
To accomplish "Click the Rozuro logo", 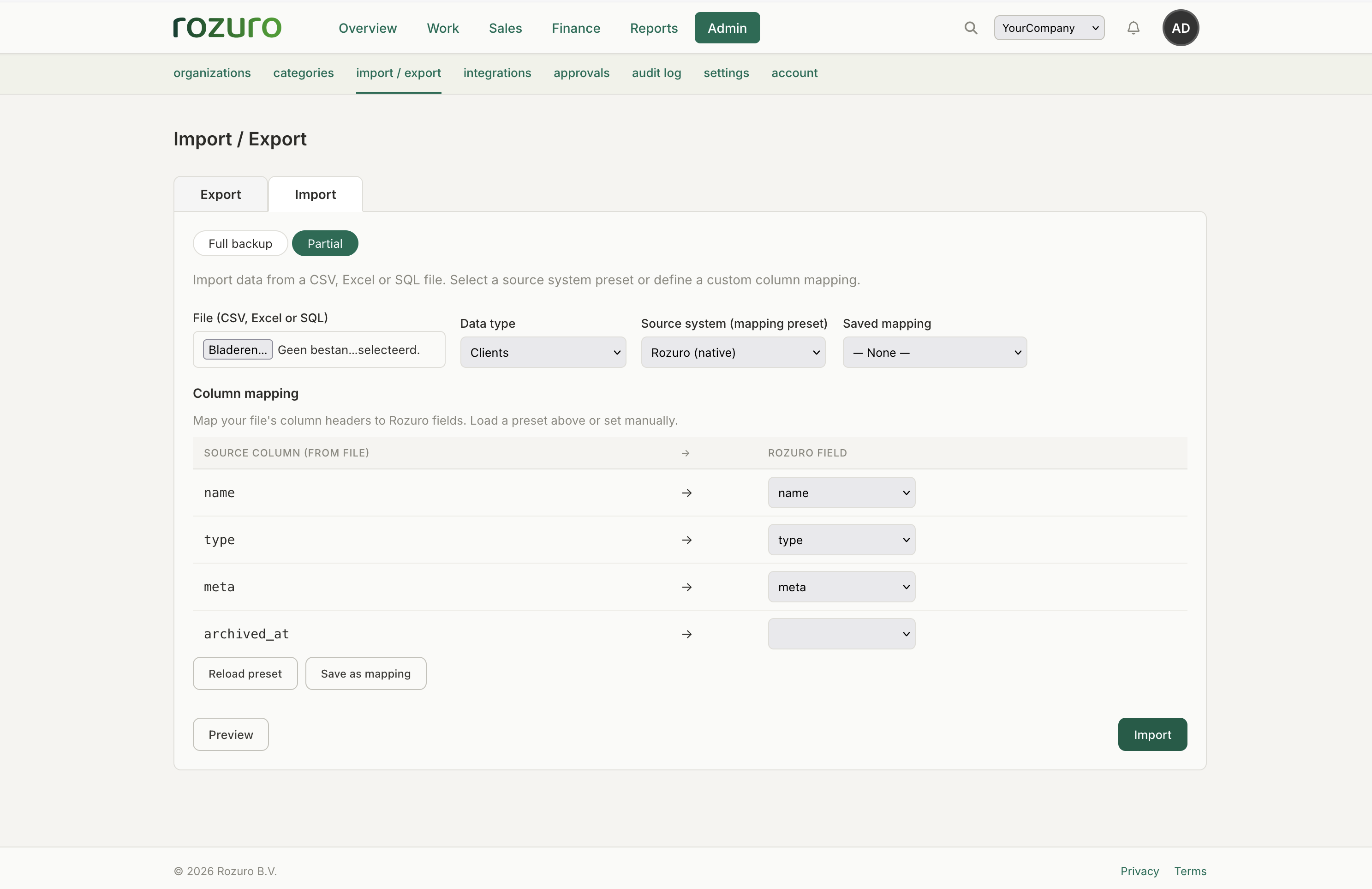I will tap(227, 28).
